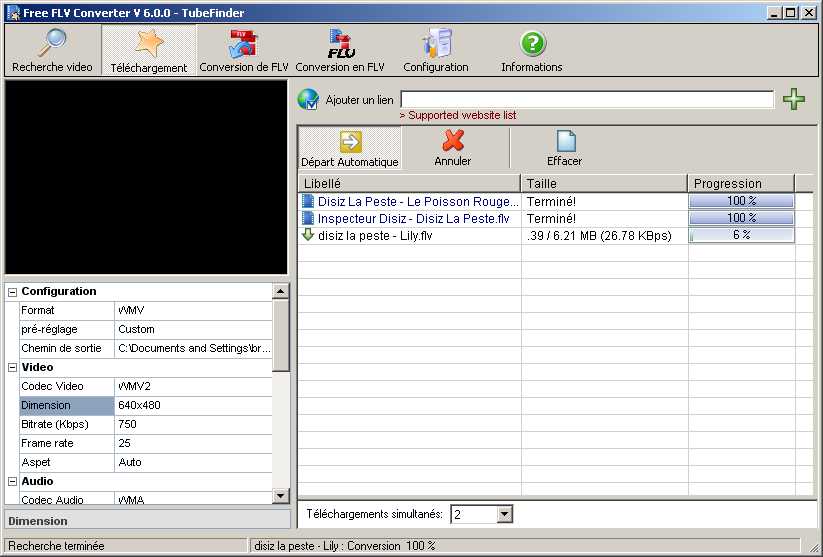Image resolution: width=823 pixels, height=557 pixels.
Task: Click the application icon in title bar
Action: [x=13, y=13]
